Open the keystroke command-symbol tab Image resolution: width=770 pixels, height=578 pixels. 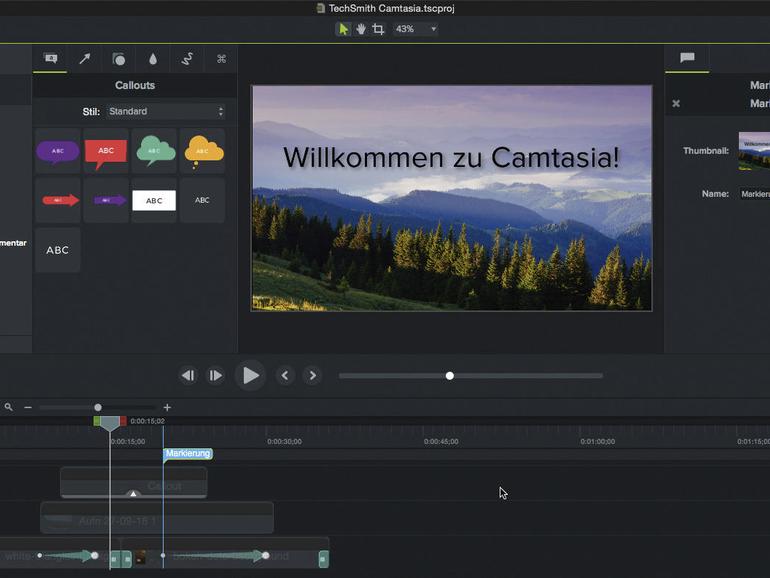click(221, 59)
